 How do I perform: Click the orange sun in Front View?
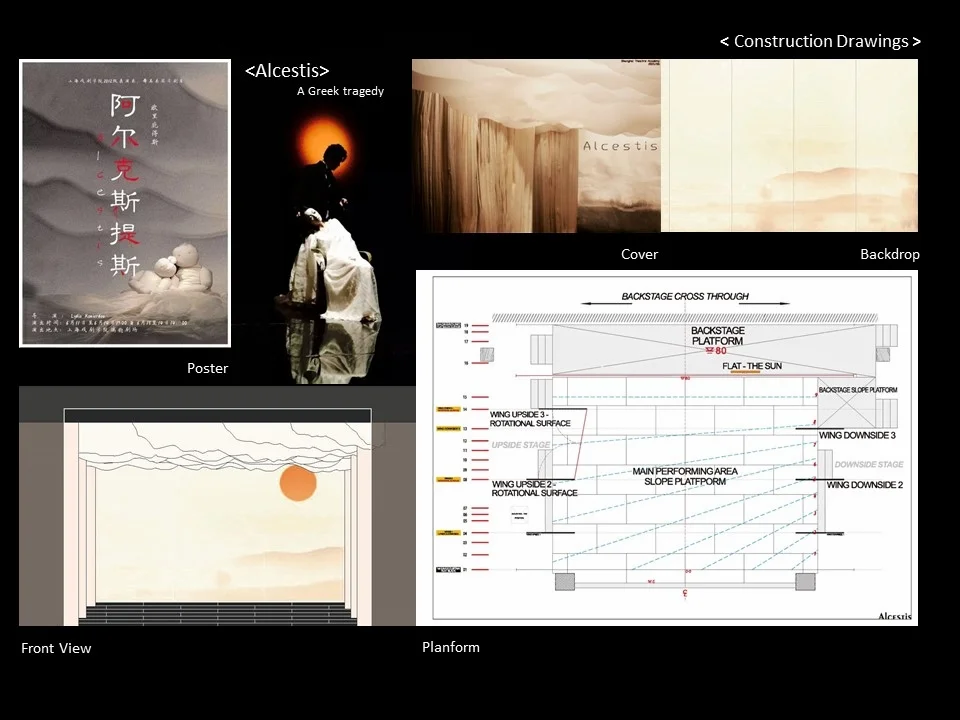pyautogui.click(x=298, y=482)
